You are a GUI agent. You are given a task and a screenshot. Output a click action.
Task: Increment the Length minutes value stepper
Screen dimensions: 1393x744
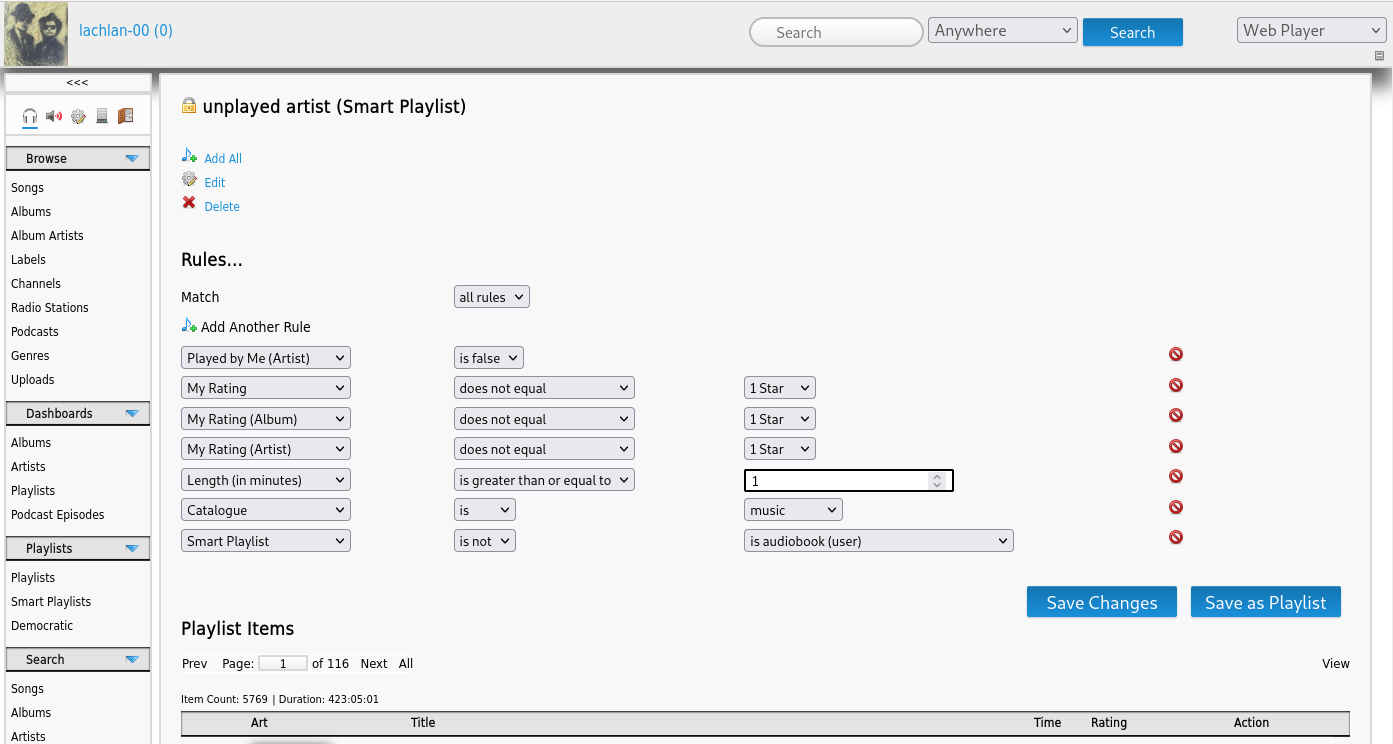pyautogui.click(x=937, y=476)
